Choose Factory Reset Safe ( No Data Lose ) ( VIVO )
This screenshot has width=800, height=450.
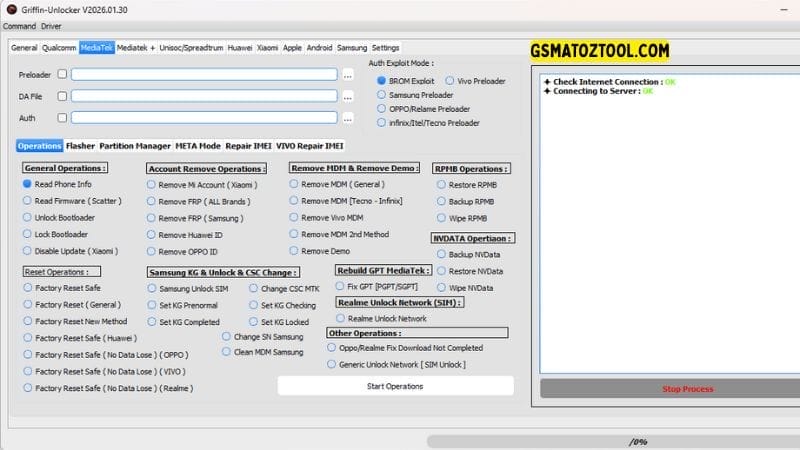coord(28,371)
